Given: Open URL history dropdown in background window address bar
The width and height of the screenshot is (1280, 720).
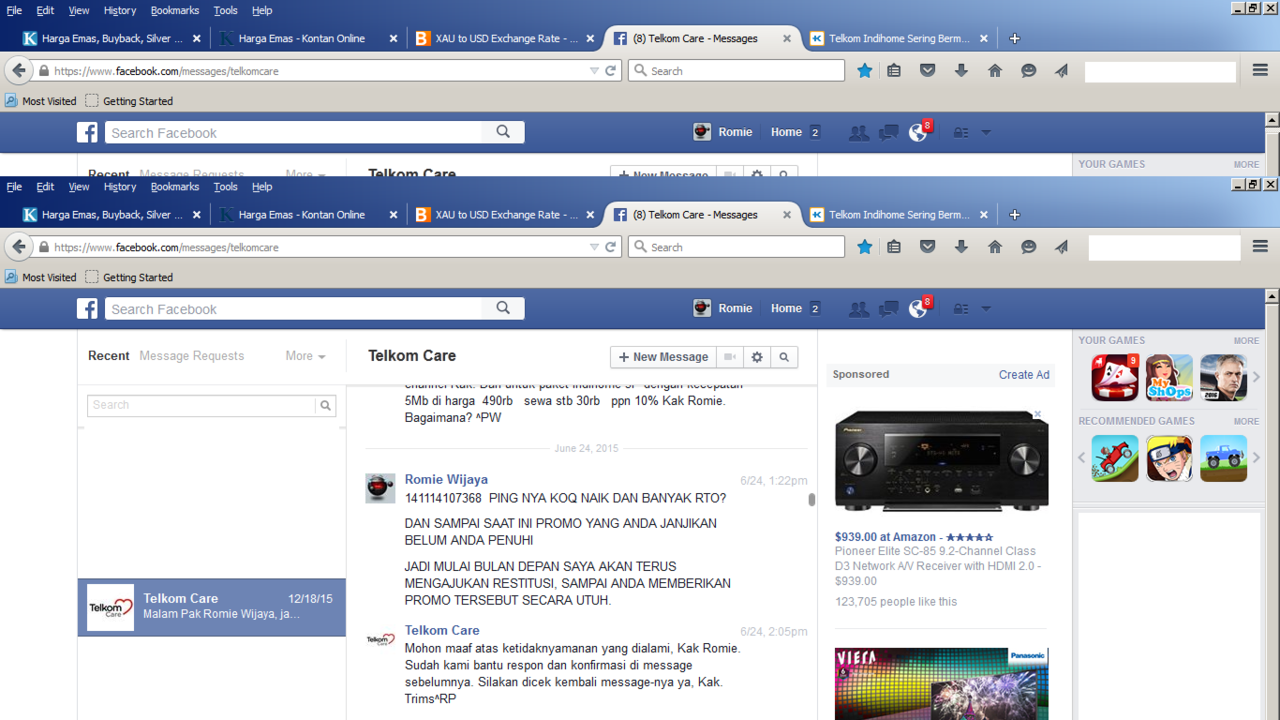Looking at the screenshot, I should pos(594,71).
